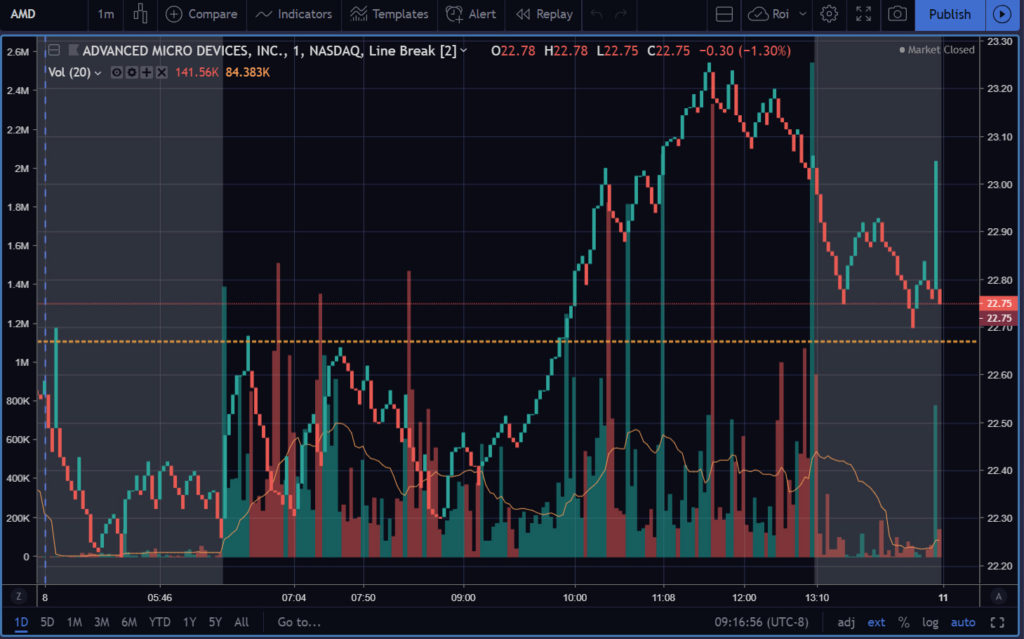
Task: Open the 1m time interval dropdown
Action: pos(106,14)
